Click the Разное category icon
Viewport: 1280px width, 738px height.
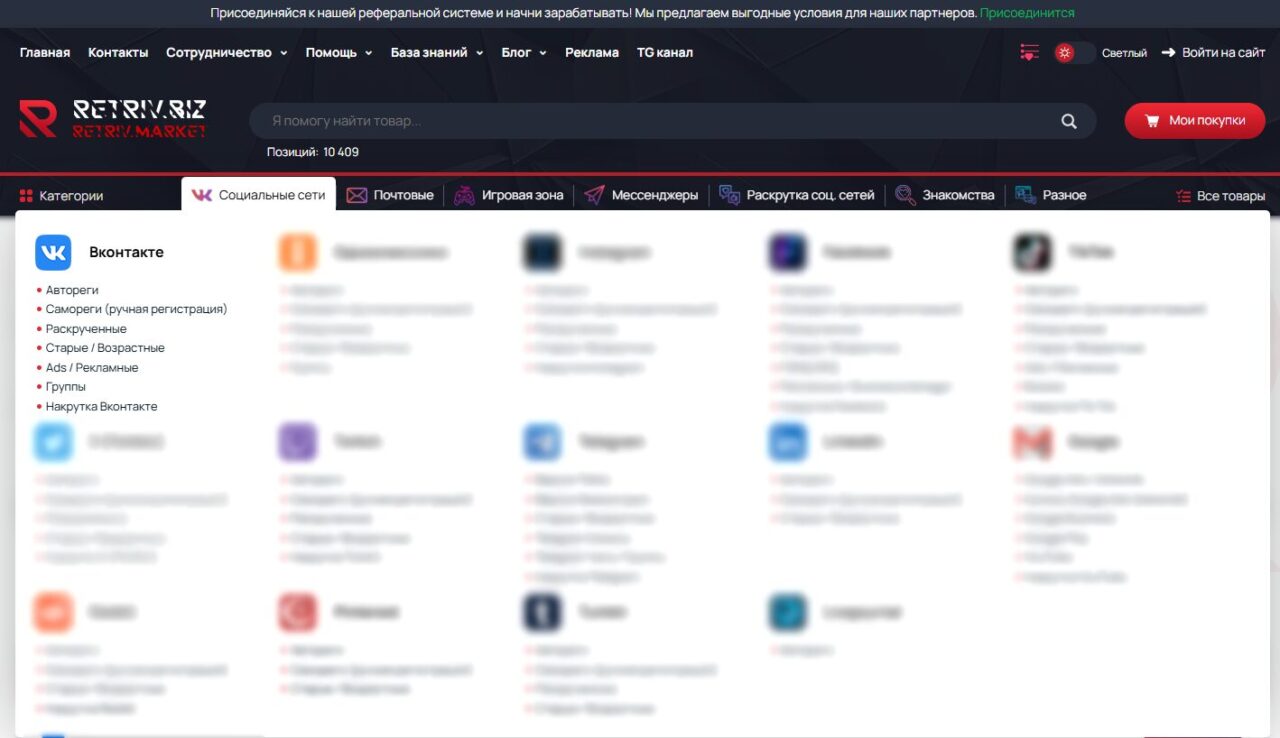click(x=1025, y=195)
